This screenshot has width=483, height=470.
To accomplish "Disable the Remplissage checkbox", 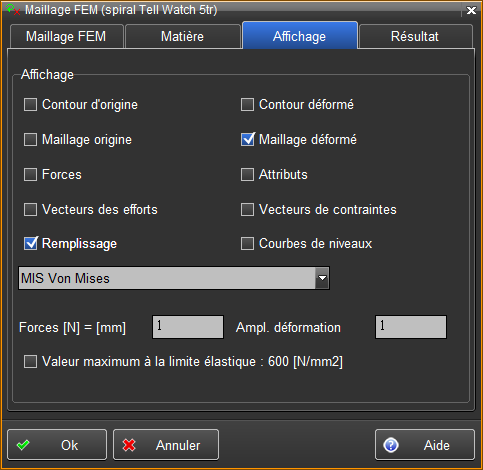I will (30, 243).
